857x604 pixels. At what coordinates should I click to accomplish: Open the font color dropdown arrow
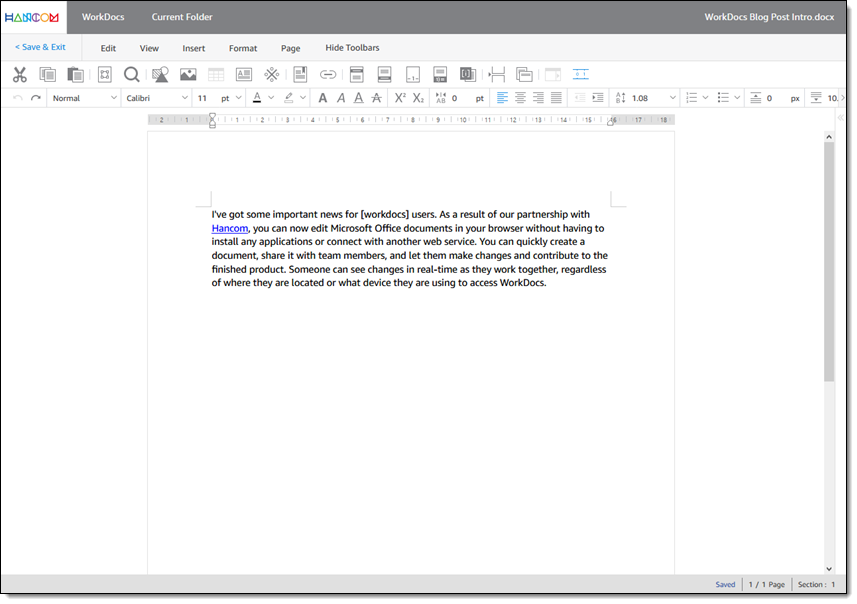click(x=271, y=98)
